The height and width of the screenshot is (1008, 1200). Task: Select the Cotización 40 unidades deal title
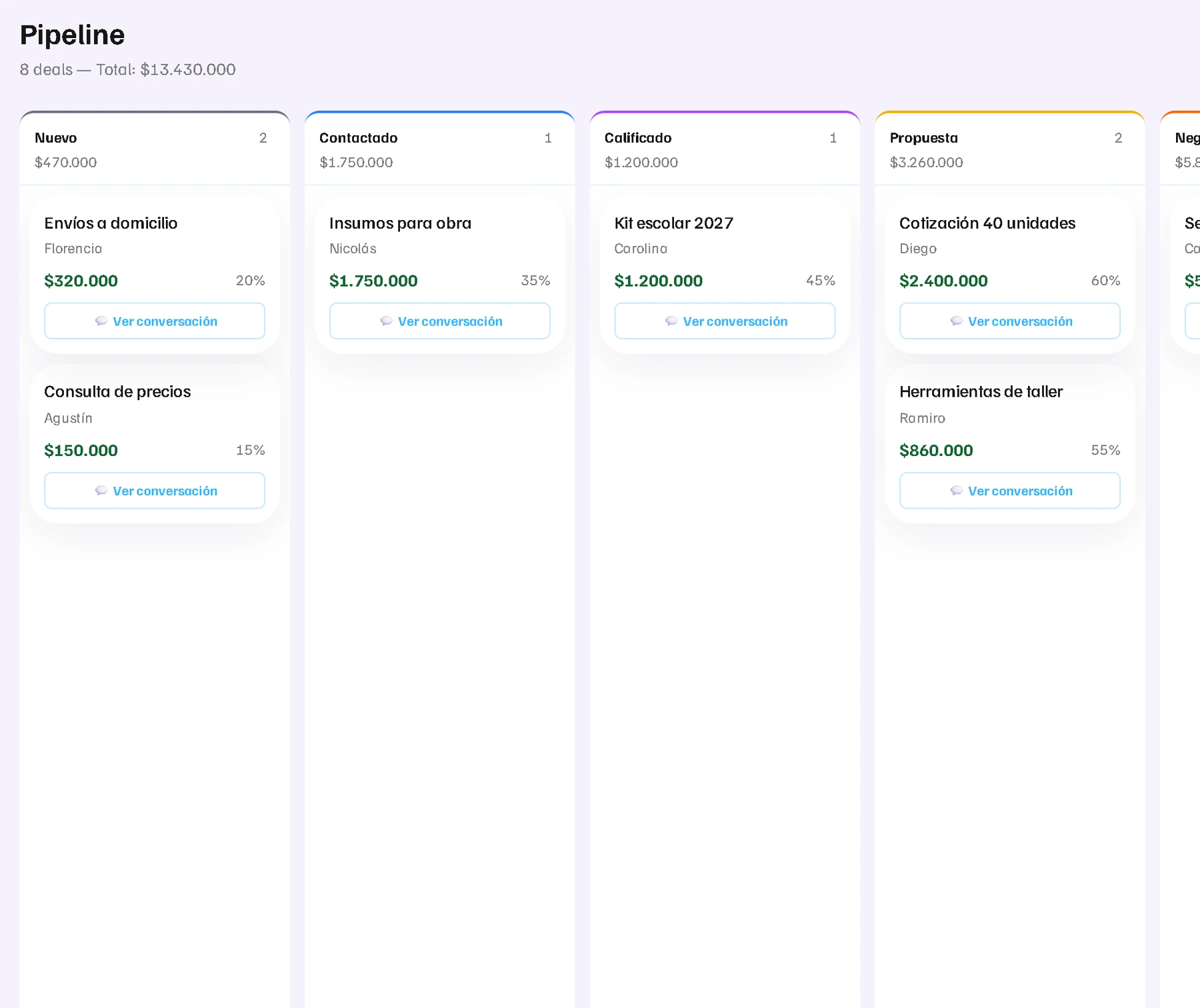click(987, 223)
